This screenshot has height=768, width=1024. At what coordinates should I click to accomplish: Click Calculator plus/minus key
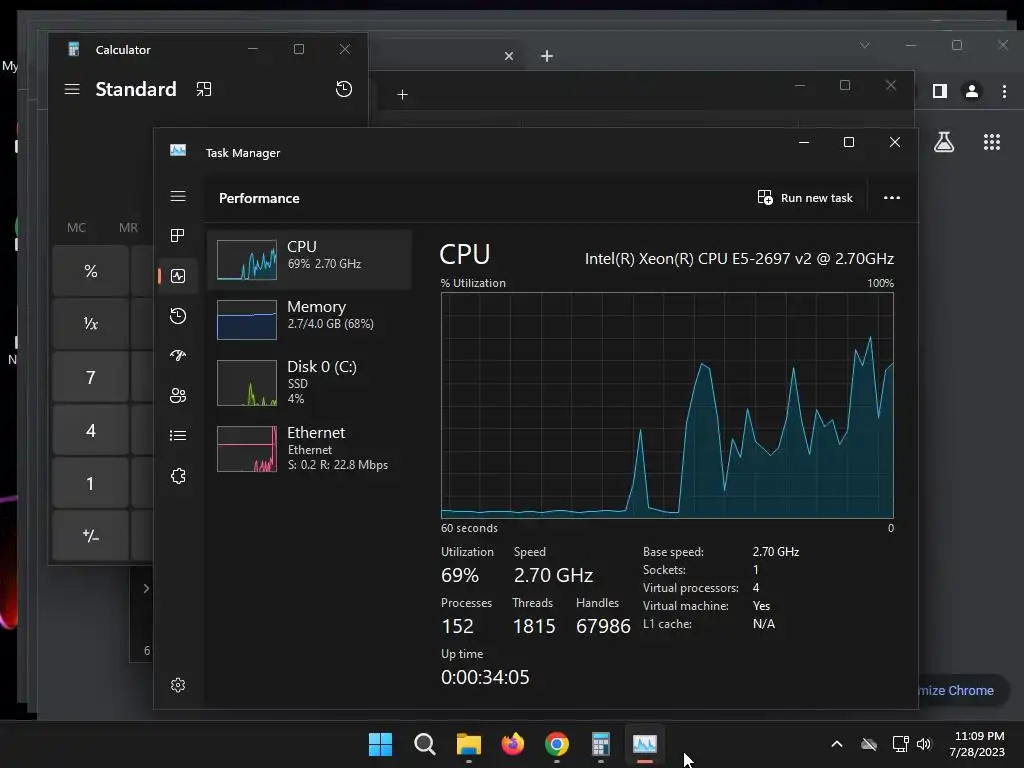91,536
